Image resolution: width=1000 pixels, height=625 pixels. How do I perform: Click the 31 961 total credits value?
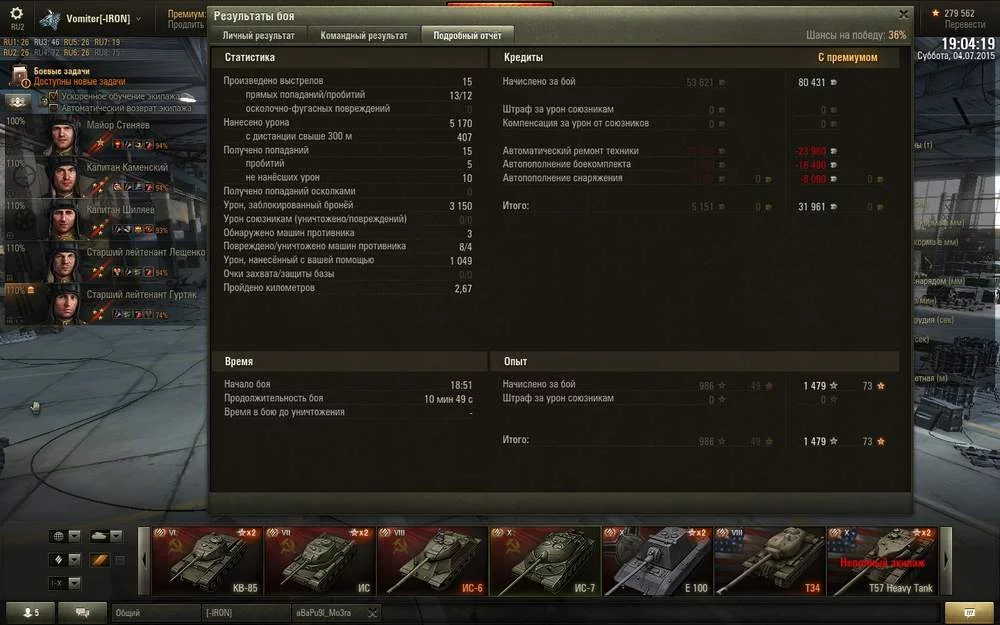(811, 207)
